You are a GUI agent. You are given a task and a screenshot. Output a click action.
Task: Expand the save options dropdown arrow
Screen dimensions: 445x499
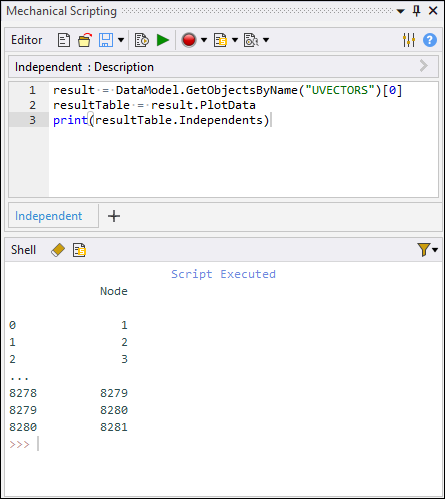121,40
